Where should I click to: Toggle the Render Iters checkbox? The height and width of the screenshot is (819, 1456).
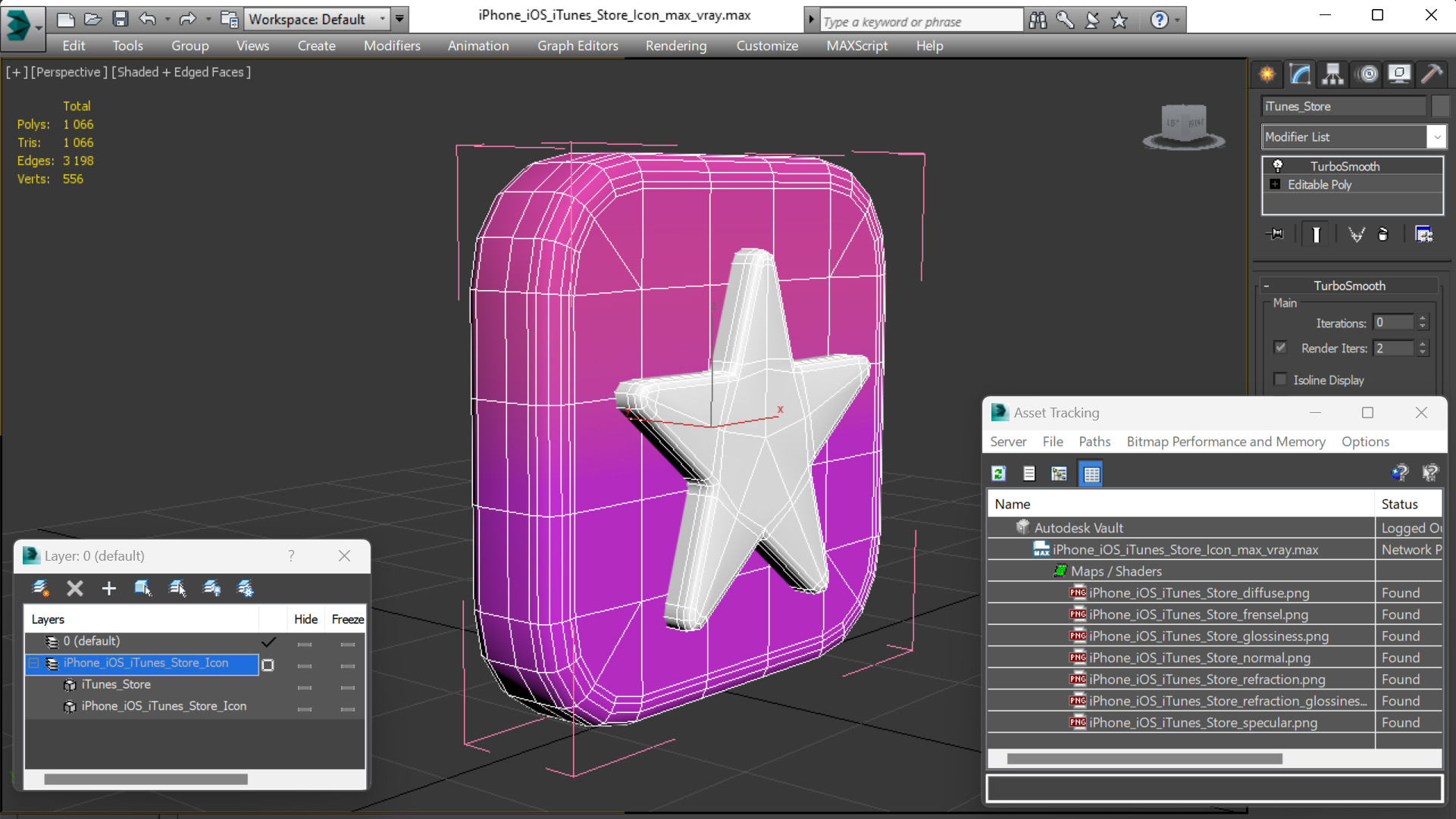pyautogui.click(x=1281, y=348)
